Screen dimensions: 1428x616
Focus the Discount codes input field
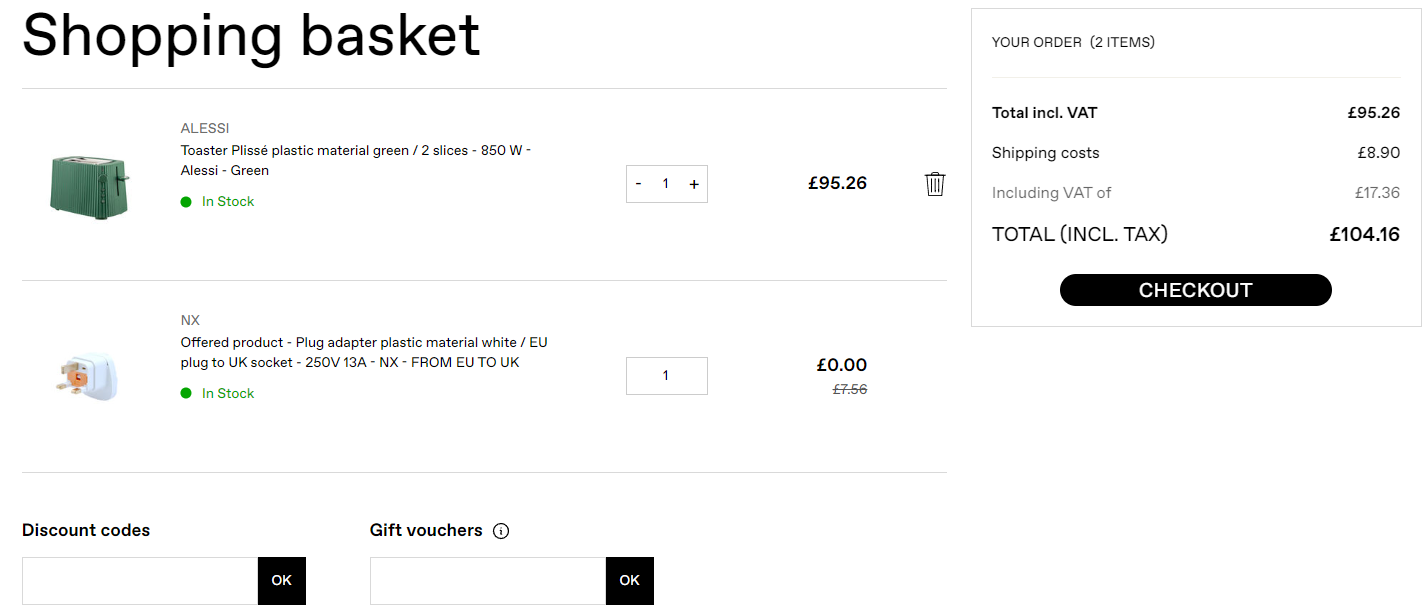[x=140, y=581]
